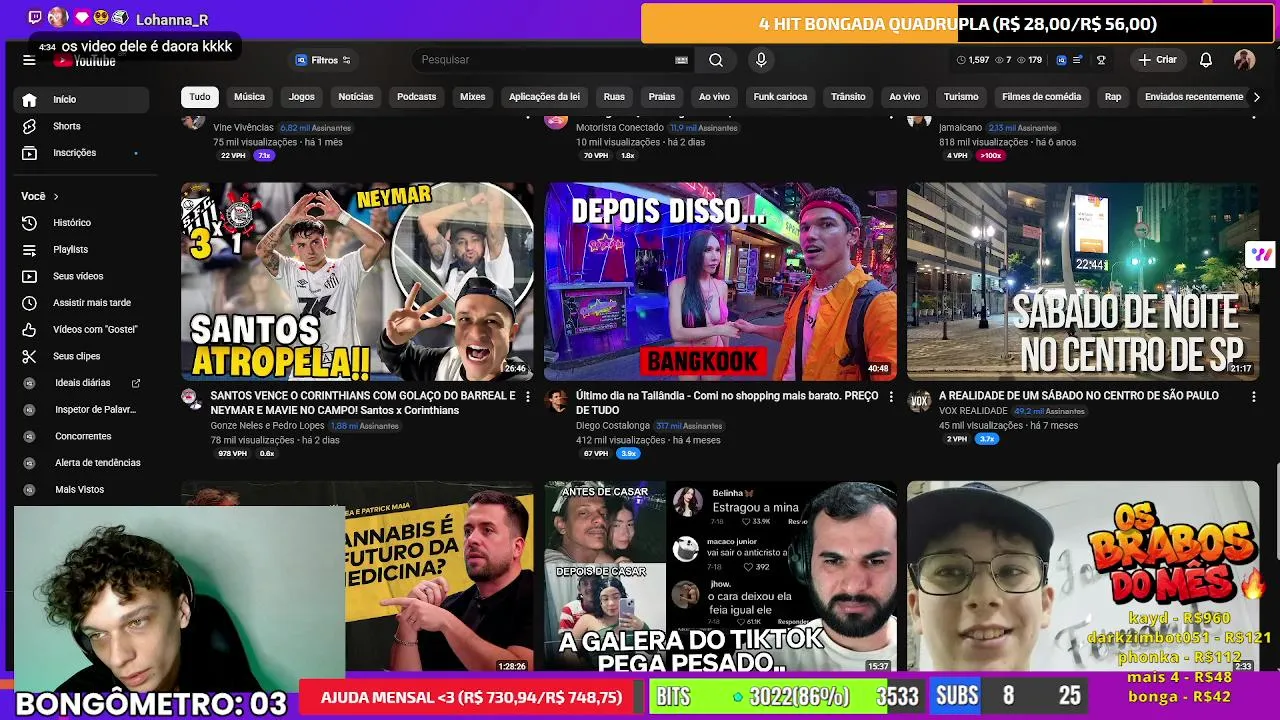Click the search magnifier button
This screenshot has width=1280, height=720.
(716, 60)
